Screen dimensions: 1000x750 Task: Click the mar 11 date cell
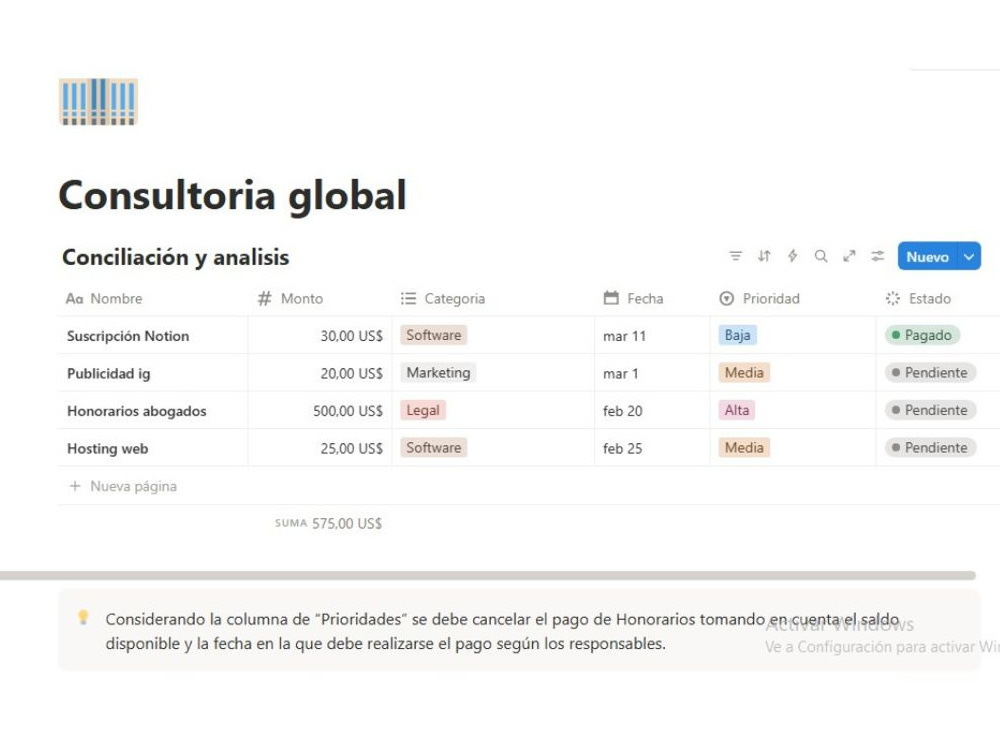652,335
